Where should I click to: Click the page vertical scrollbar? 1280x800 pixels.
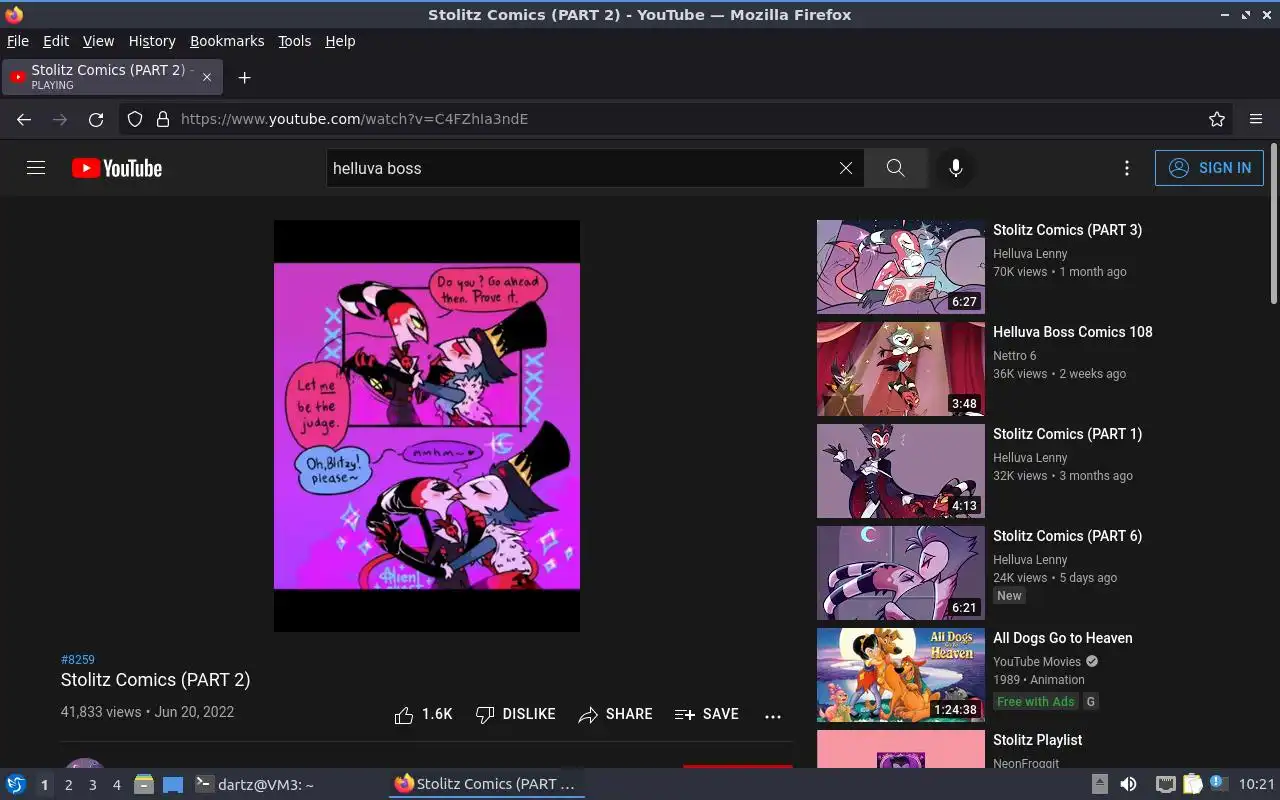tap(1273, 225)
